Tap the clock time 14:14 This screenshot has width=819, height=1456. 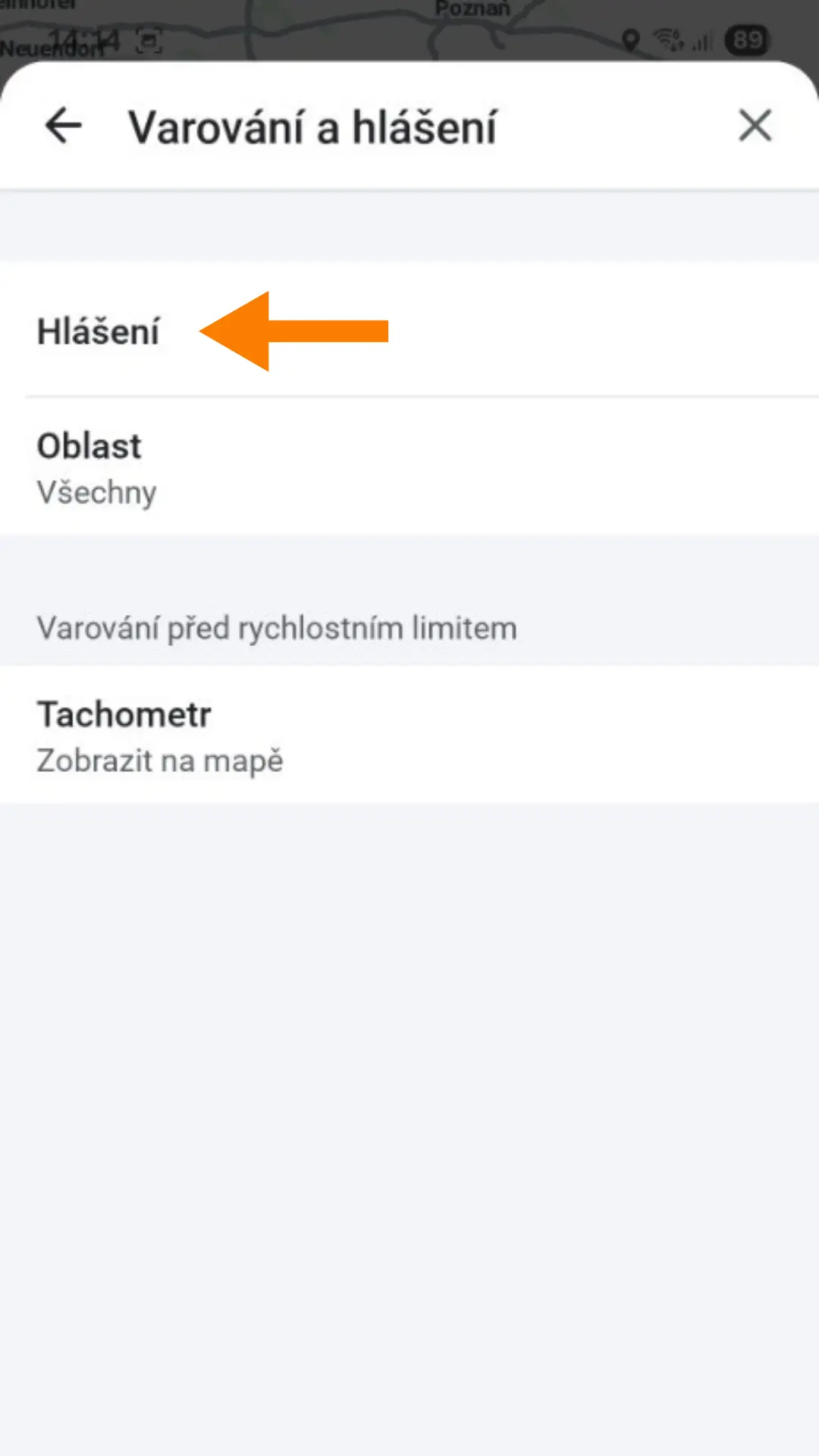point(85,39)
